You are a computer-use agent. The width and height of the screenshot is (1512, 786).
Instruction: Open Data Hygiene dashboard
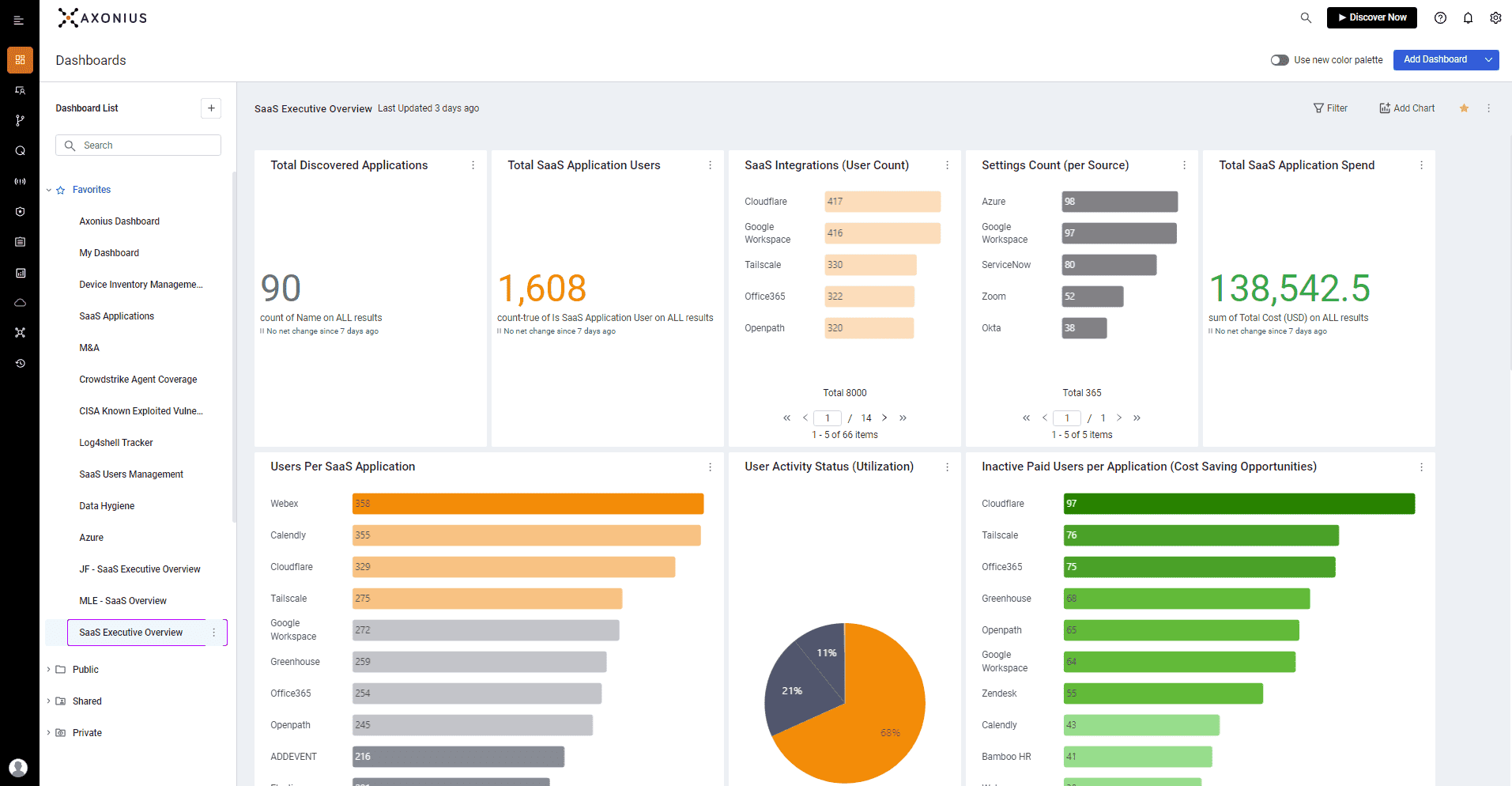107,506
